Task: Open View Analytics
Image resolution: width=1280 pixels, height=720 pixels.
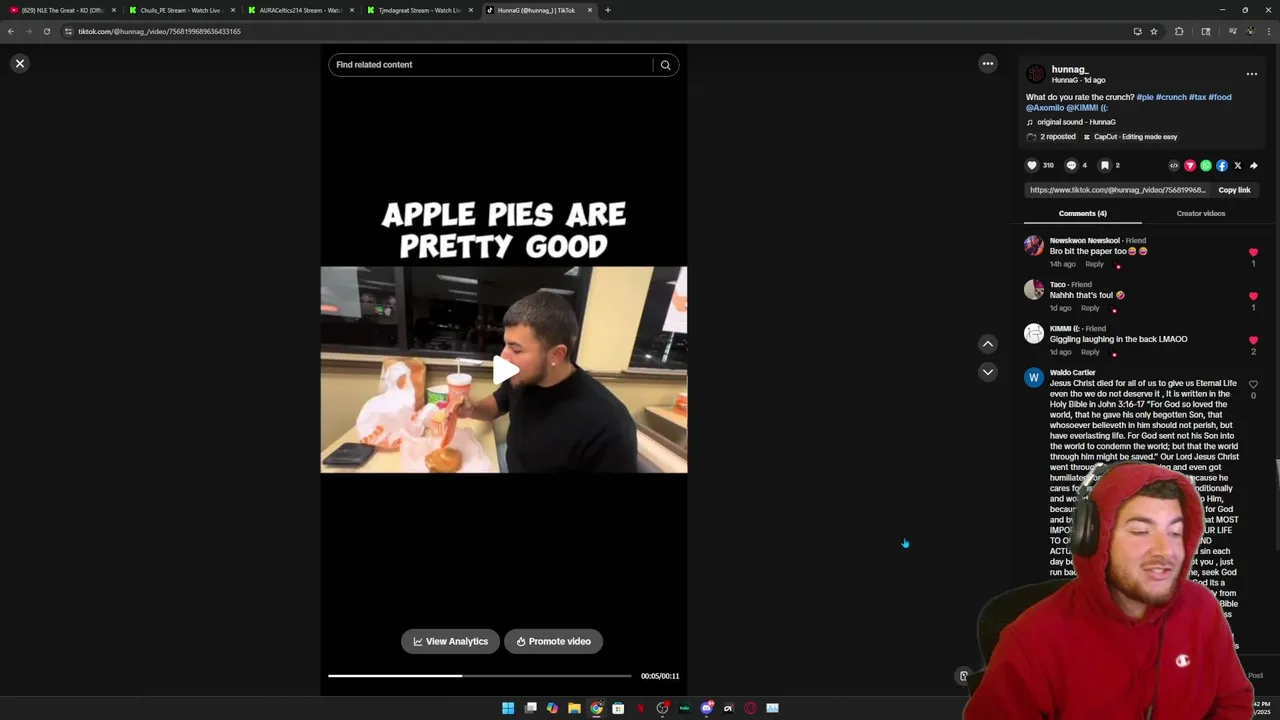Action: (450, 641)
